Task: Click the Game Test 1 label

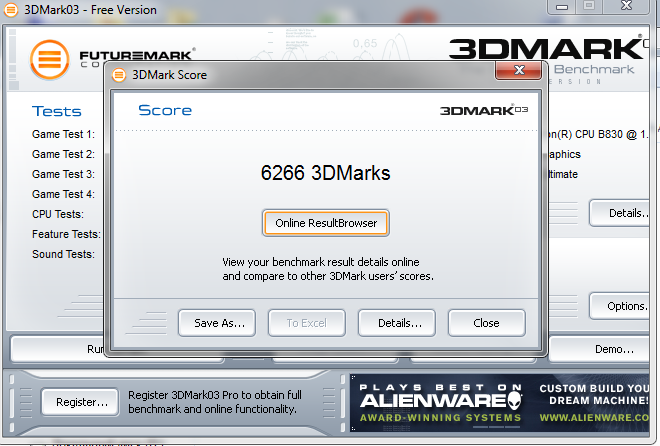Action: point(64,134)
